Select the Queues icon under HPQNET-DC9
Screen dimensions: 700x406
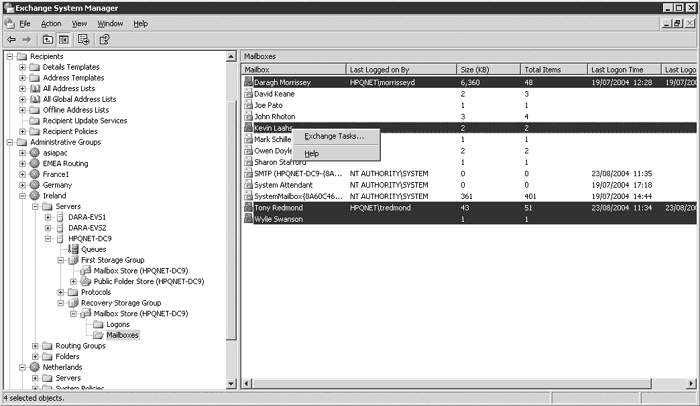click(x=72, y=250)
